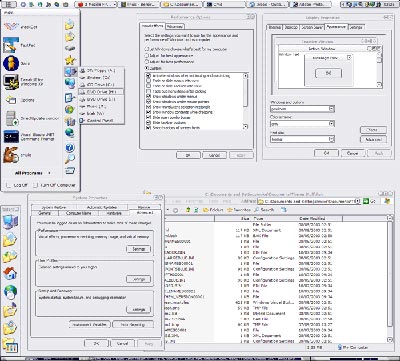Open the Explorer address bar dropdown
This screenshot has height=361, width=400.
pos(358,201)
